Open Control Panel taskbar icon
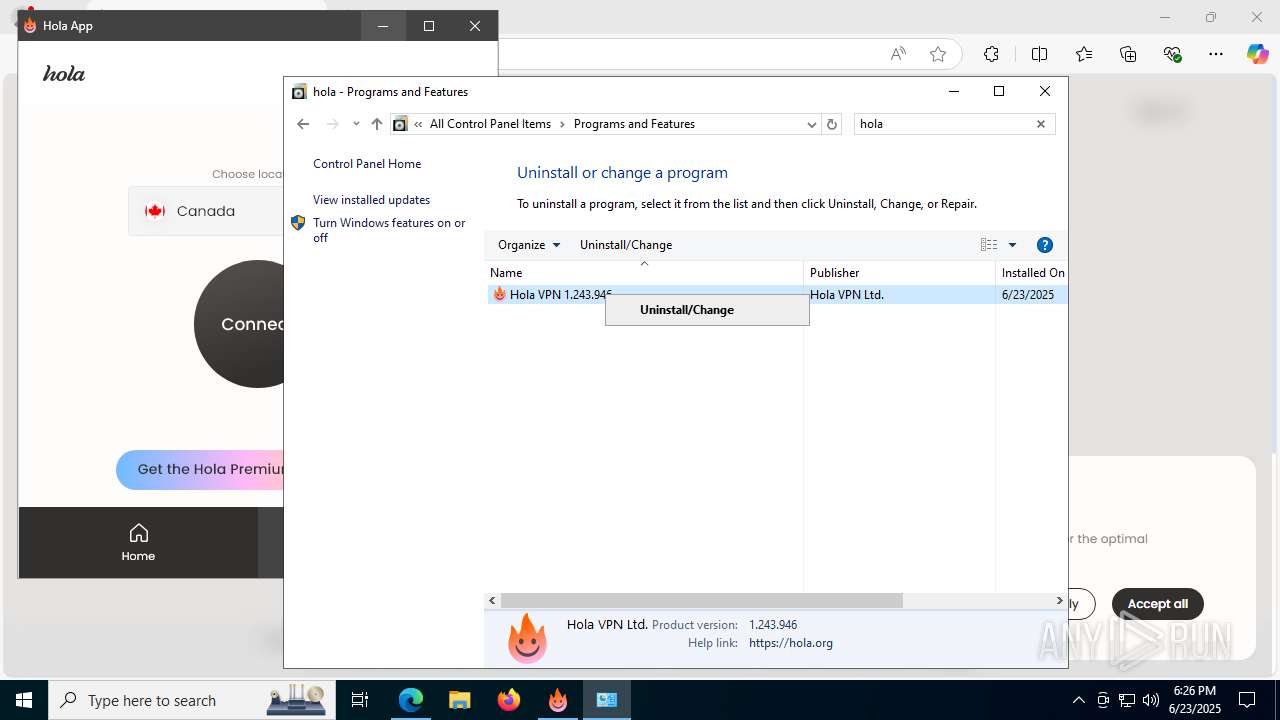1280x720 pixels. [607, 700]
